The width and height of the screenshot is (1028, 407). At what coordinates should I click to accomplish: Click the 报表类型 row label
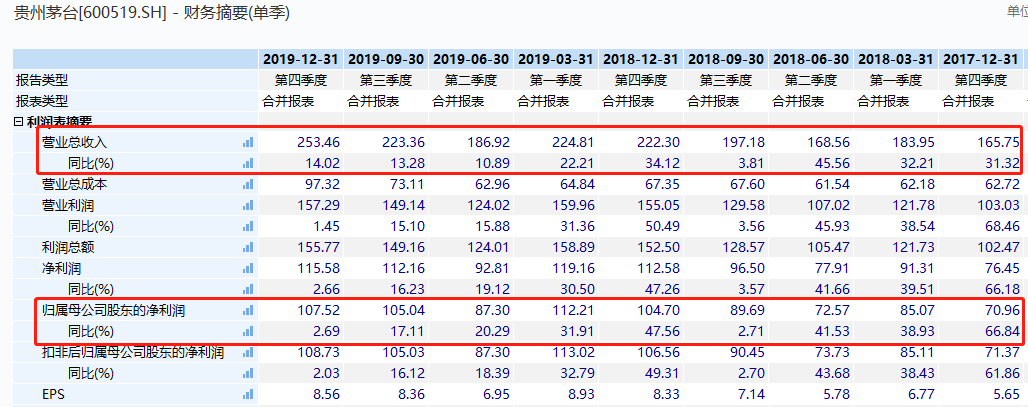[x=42, y=102]
